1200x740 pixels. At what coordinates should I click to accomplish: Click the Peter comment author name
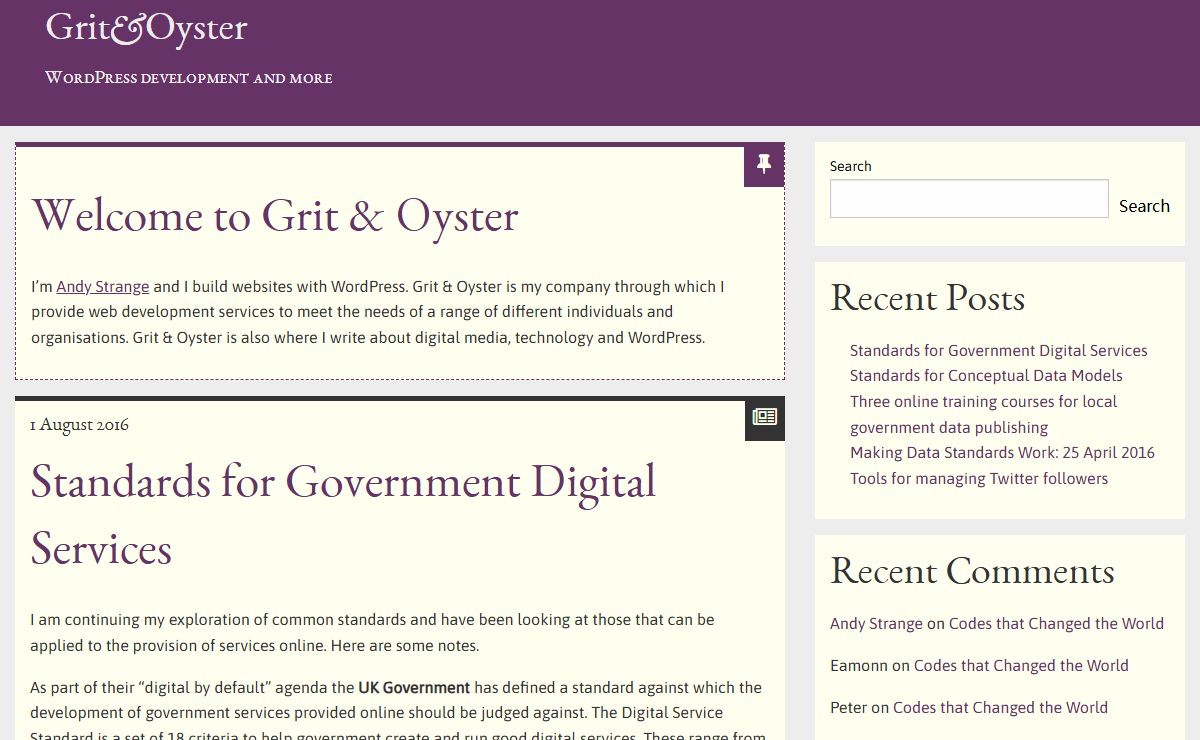click(x=848, y=708)
